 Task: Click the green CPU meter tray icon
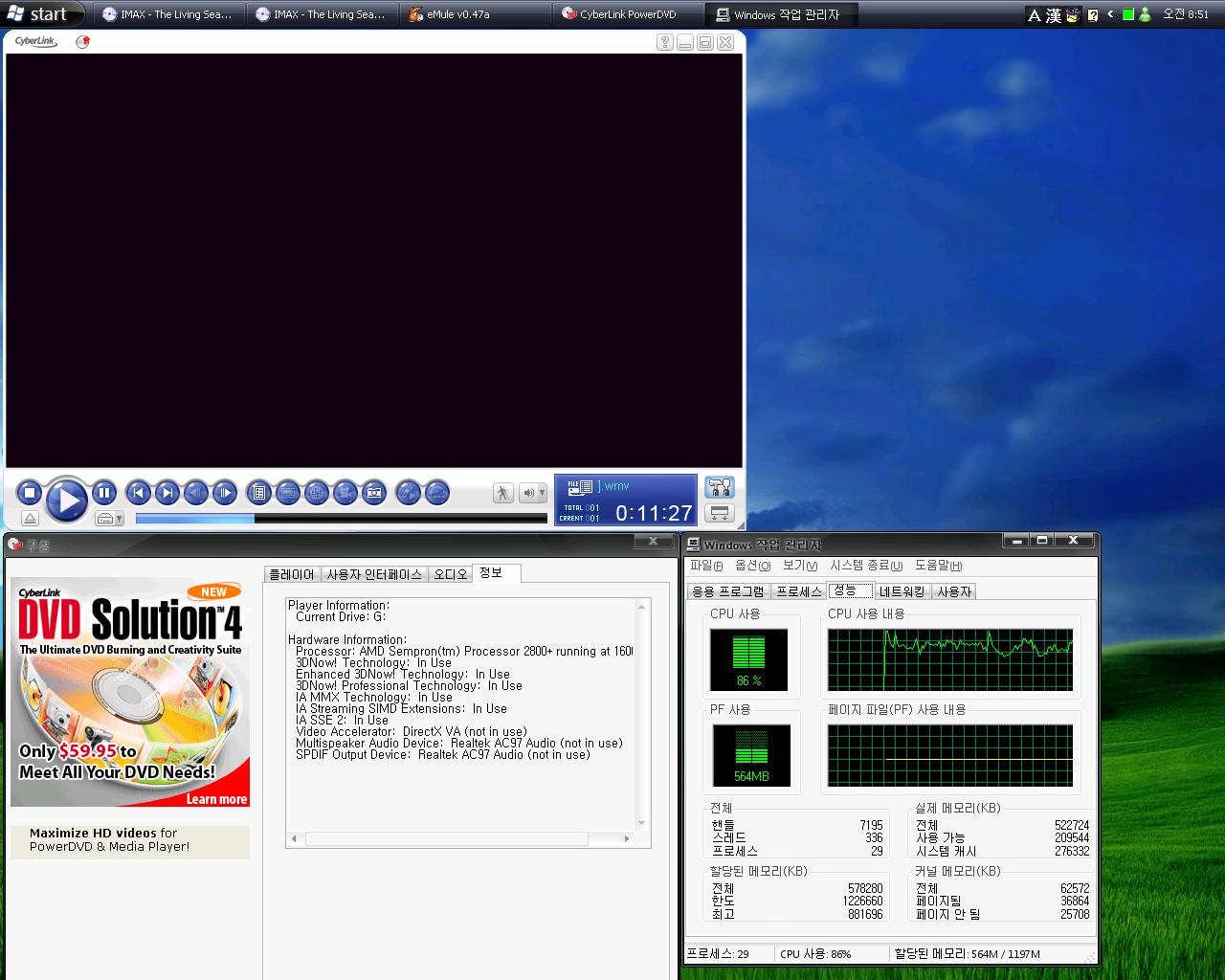1128,14
